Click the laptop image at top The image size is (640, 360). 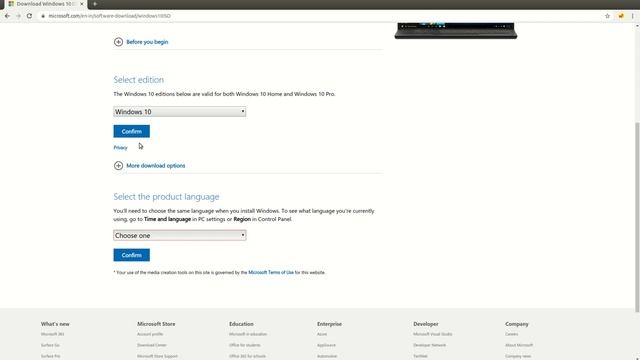pos(456,31)
